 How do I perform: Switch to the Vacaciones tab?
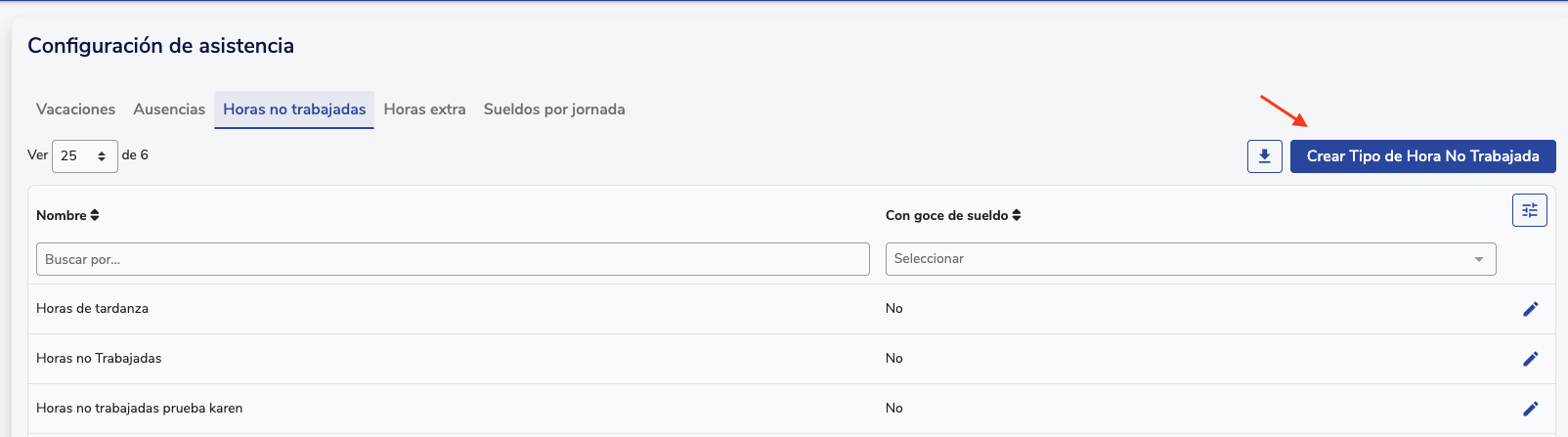click(x=75, y=109)
